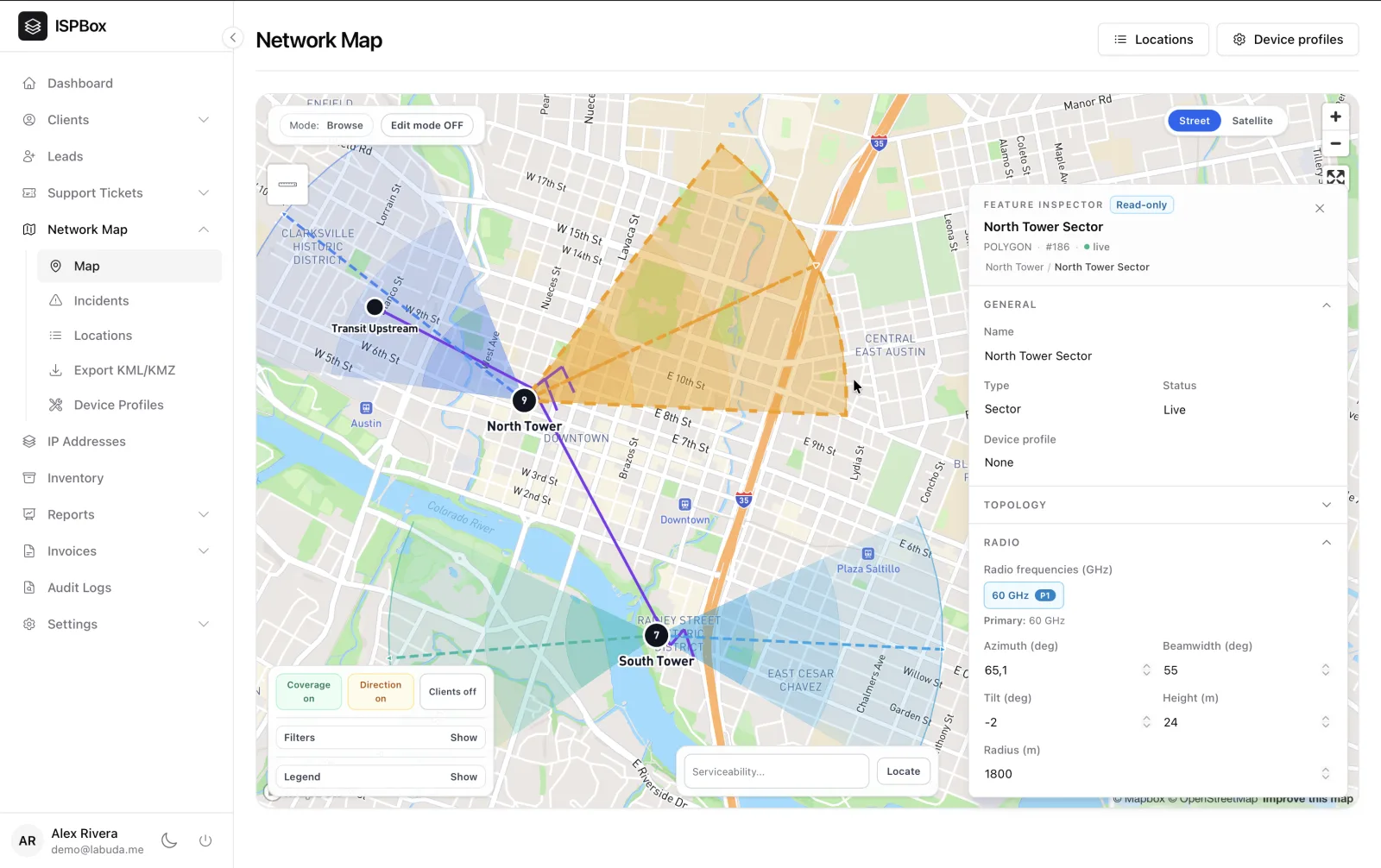Switch map style to Street
This screenshot has width=1381, height=868.
click(1195, 121)
